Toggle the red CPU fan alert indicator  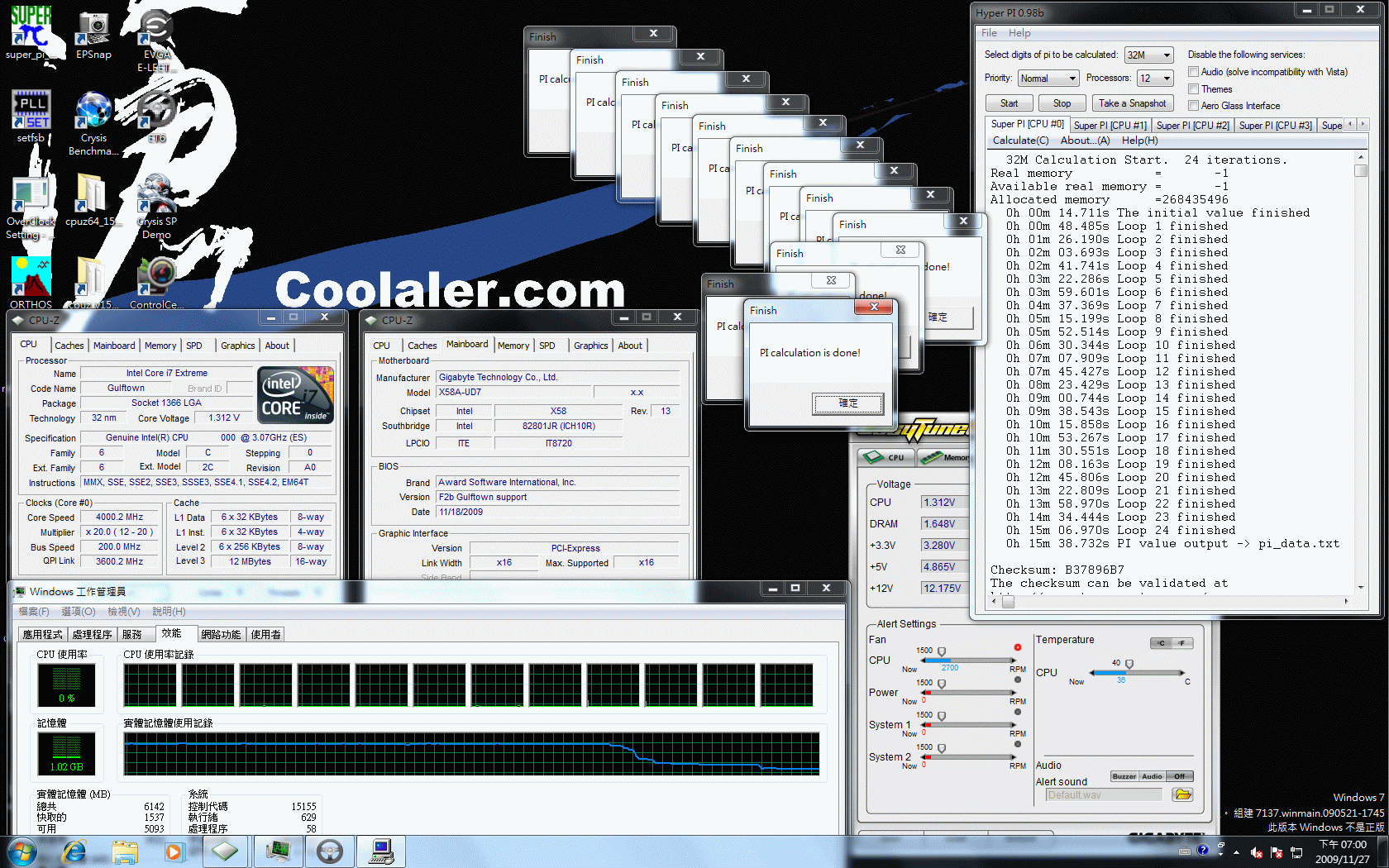[x=1017, y=647]
